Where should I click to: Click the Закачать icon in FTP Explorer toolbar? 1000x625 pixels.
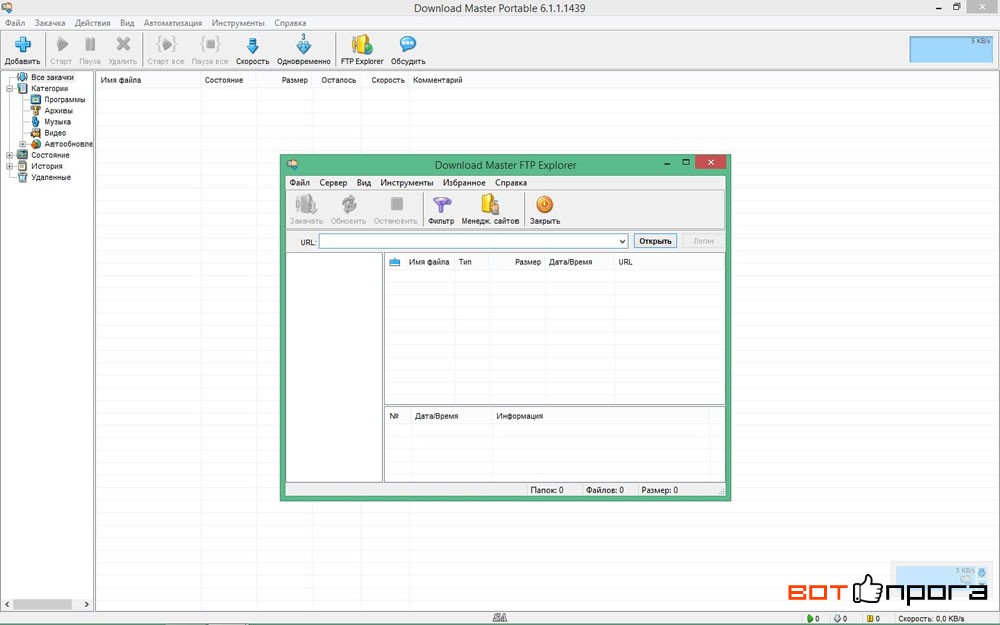coord(306,204)
